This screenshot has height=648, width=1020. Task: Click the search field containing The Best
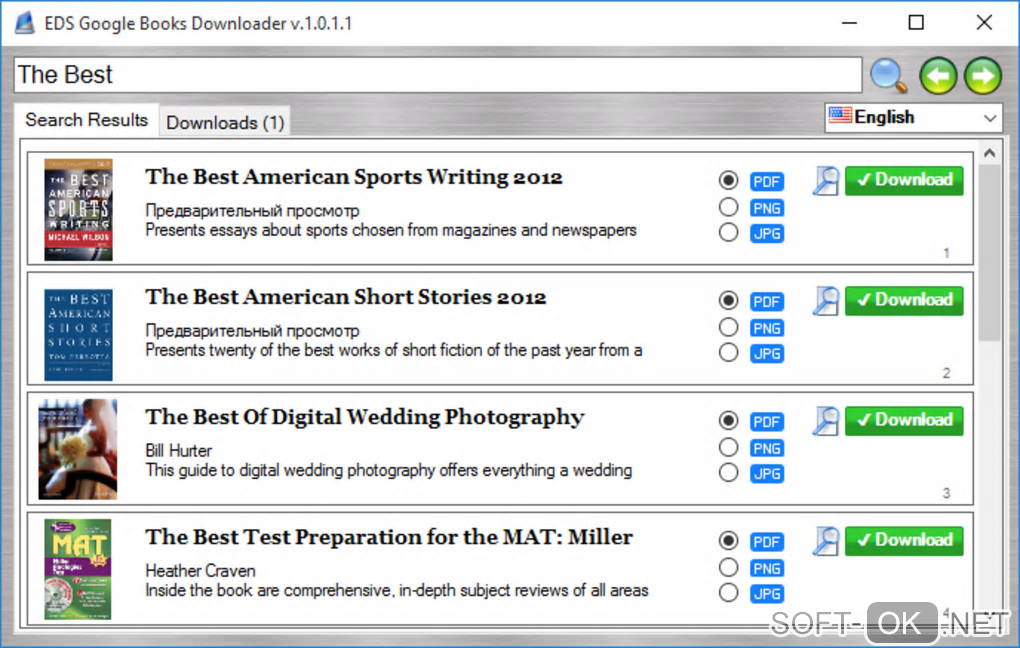[x=438, y=75]
